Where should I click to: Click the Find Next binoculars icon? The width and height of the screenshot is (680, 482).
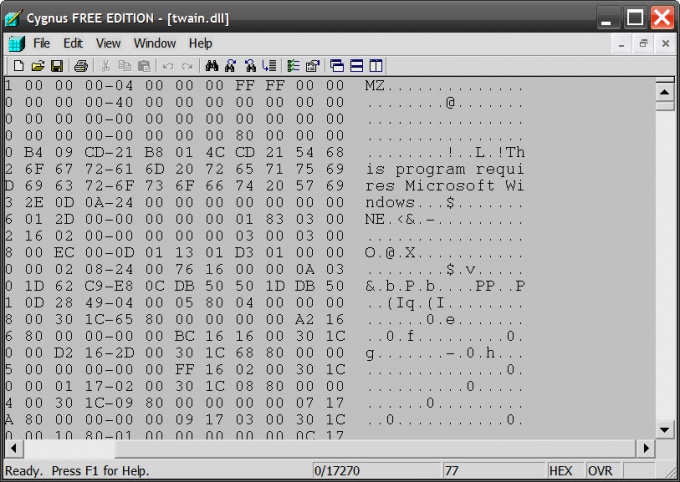pos(231,66)
